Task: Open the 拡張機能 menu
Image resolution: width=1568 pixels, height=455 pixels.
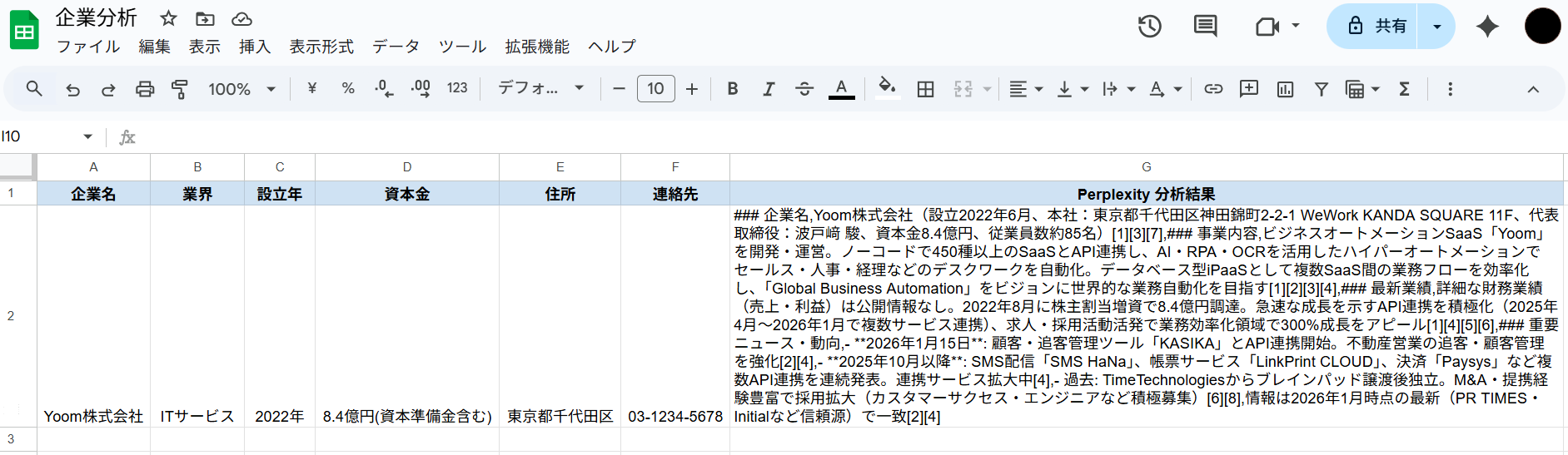Action: (x=537, y=47)
